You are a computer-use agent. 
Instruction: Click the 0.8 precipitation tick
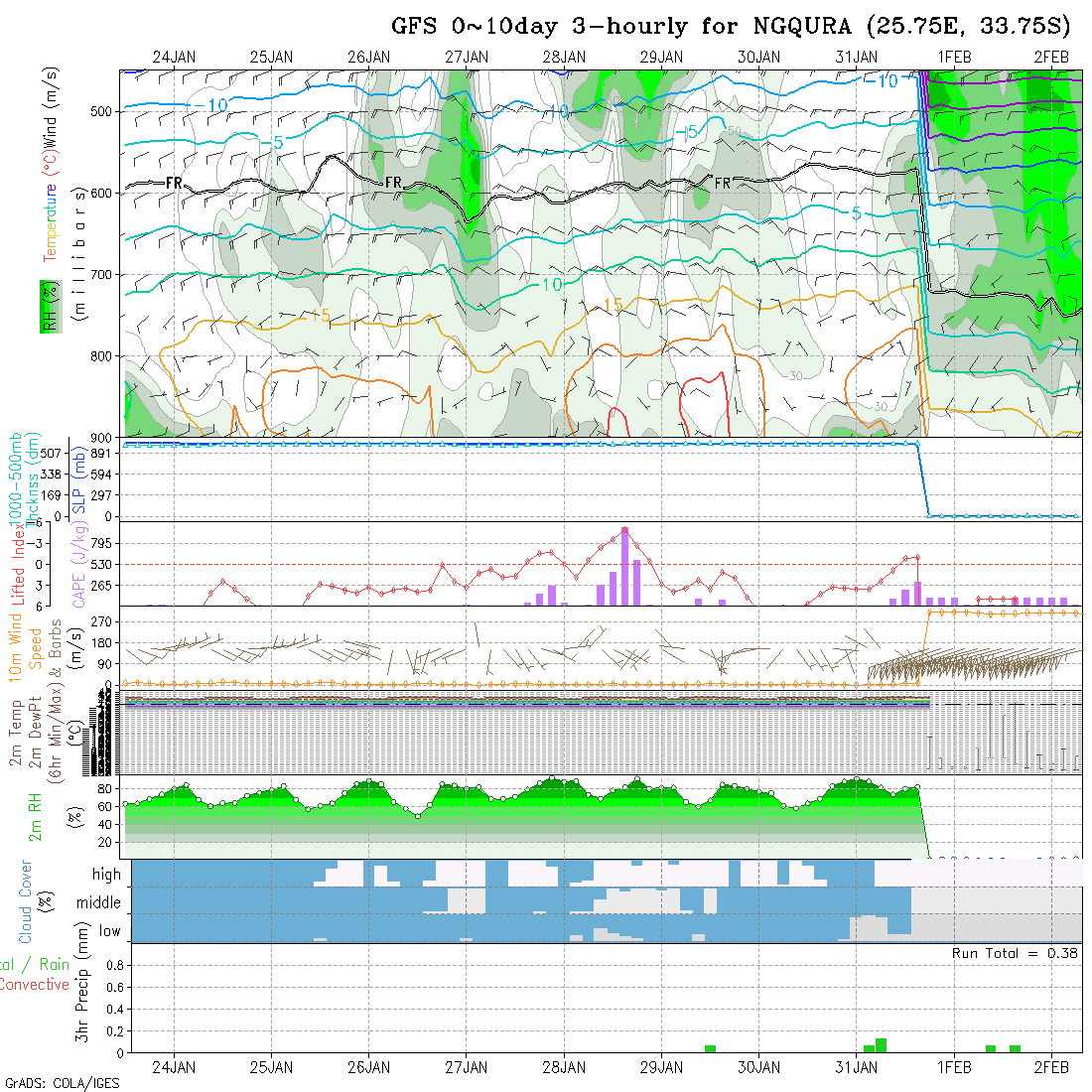point(116,965)
